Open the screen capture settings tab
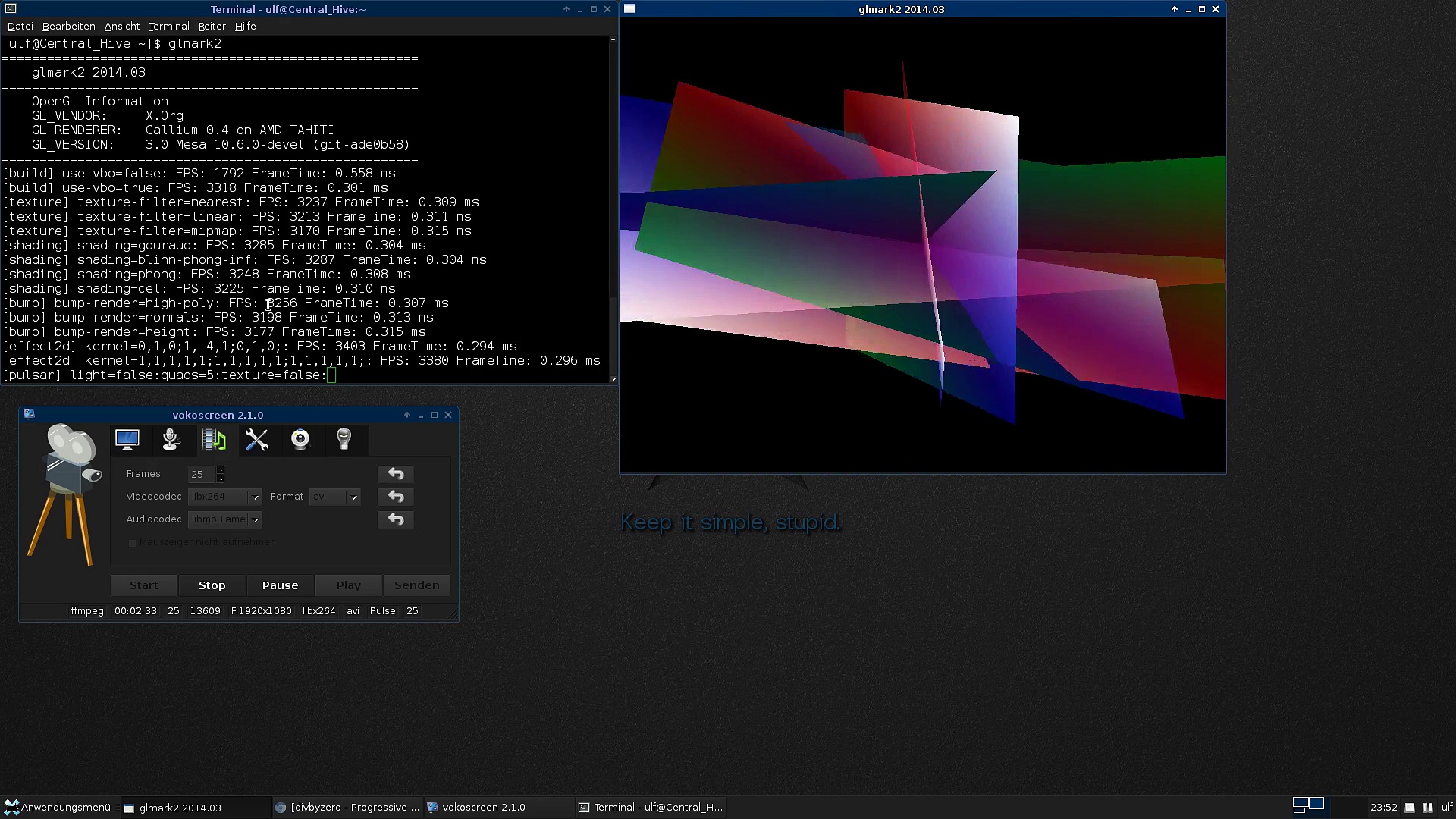1456x819 pixels. click(x=127, y=439)
